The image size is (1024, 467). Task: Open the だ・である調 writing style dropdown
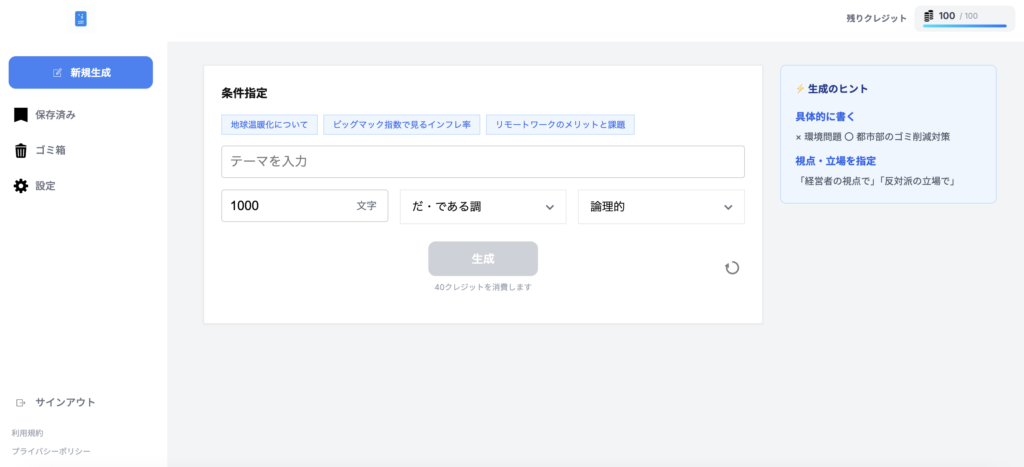point(482,207)
